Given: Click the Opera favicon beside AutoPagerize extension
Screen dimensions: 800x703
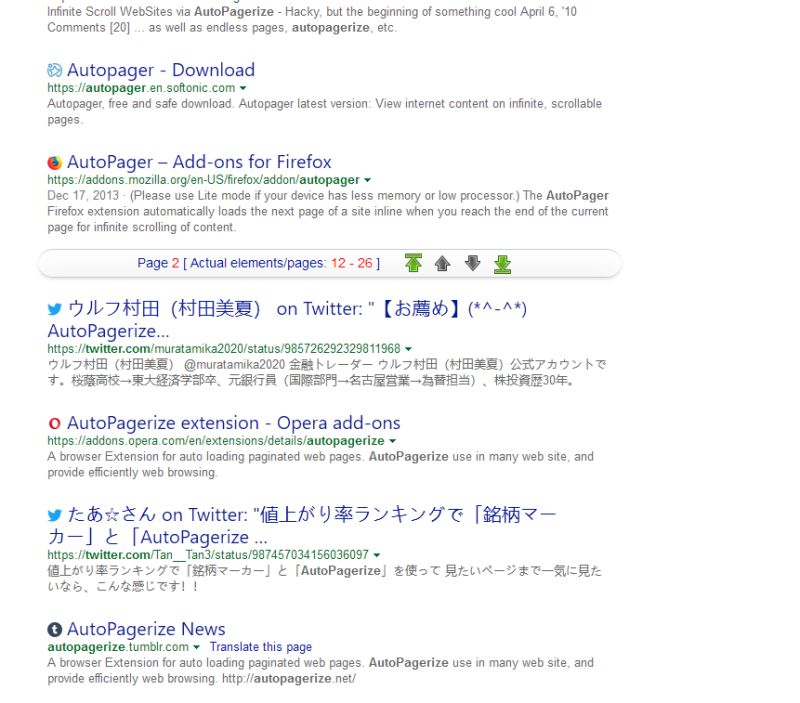Looking at the screenshot, I should tap(55, 423).
